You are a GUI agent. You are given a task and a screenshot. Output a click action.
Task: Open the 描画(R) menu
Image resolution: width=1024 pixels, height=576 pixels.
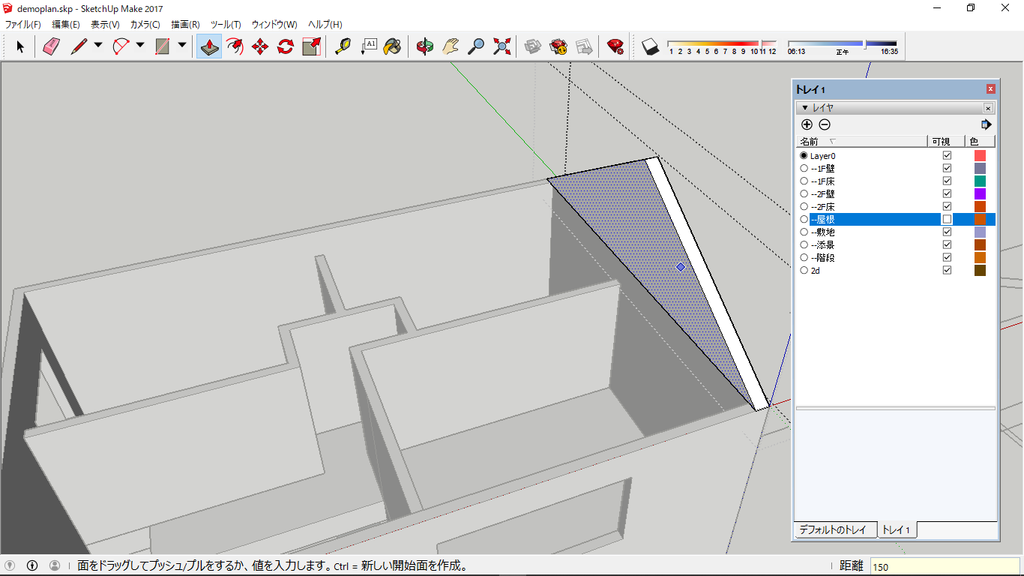(x=185, y=24)
